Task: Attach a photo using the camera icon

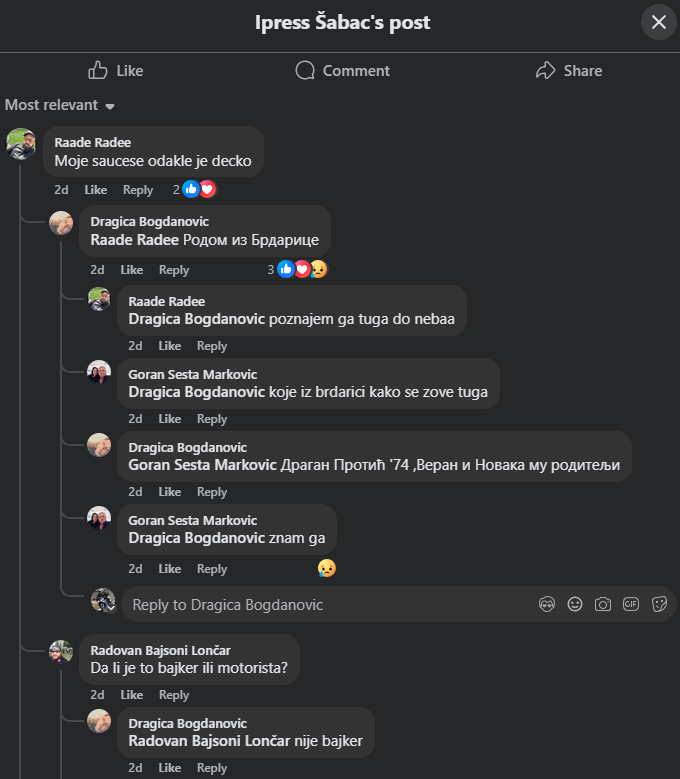Action: click(x=603, y=604)
